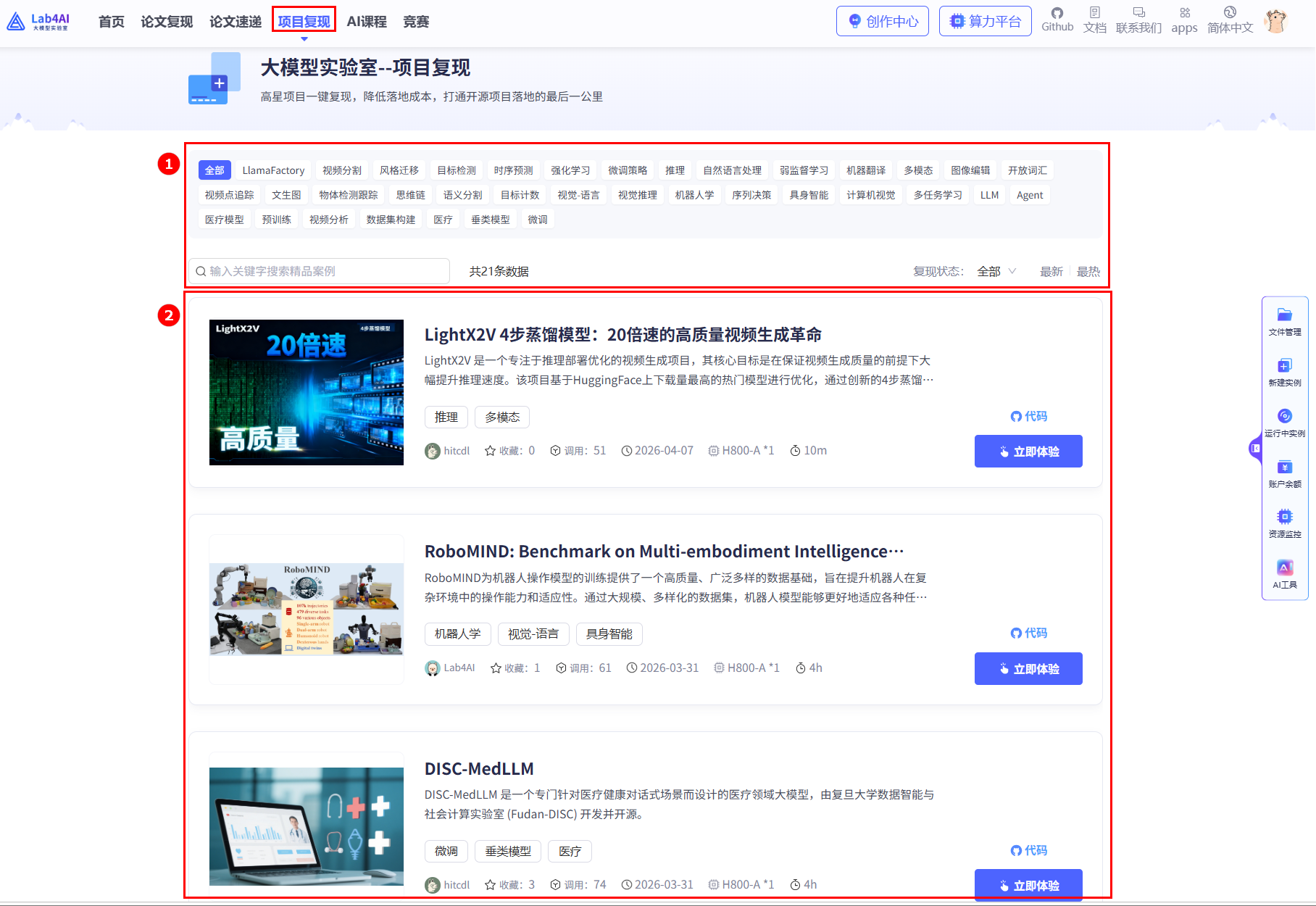Filter by LLM tag

coord(989,195)
